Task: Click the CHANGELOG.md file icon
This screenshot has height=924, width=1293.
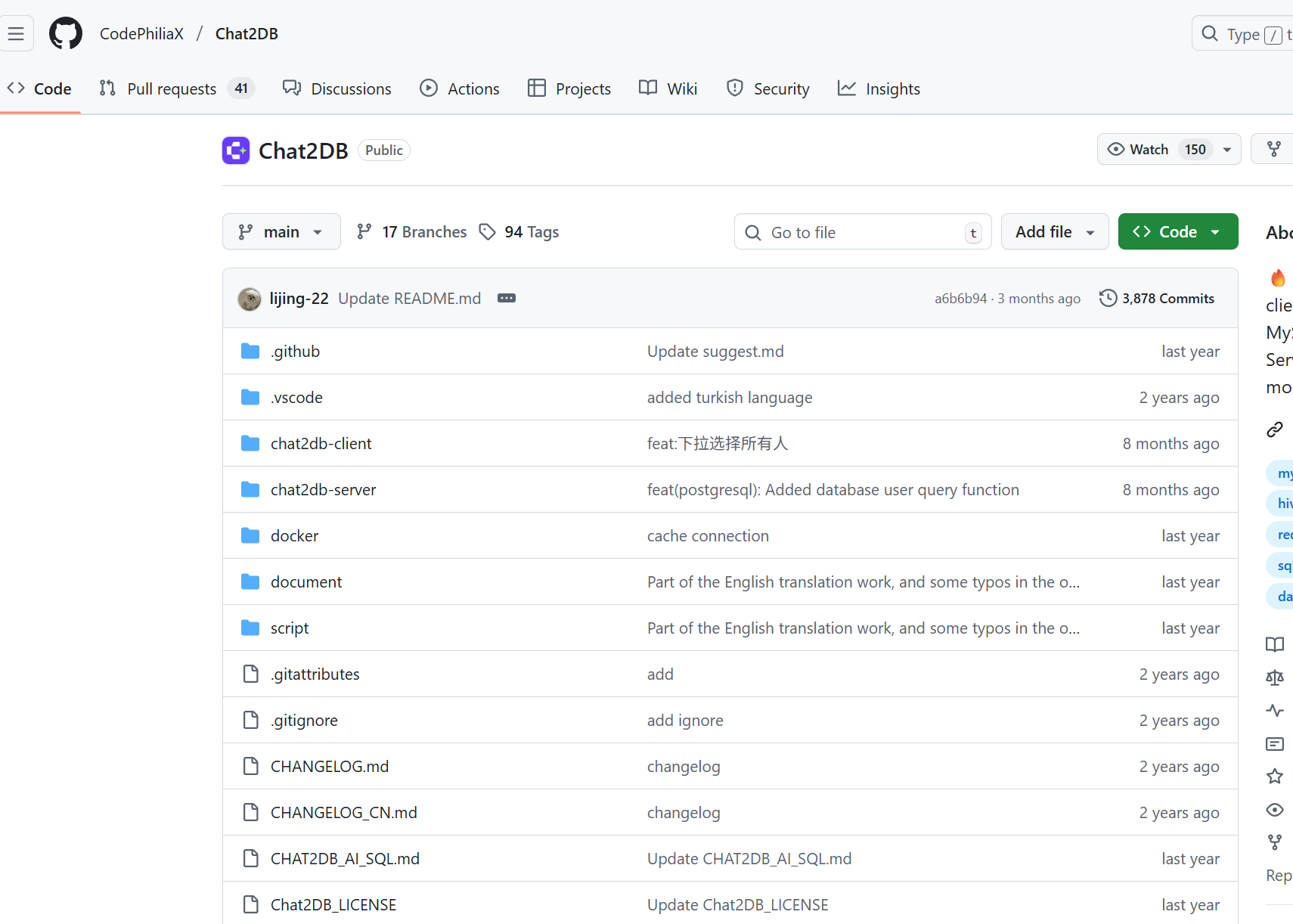Action: pyautogui.click(x=250, y=766)
